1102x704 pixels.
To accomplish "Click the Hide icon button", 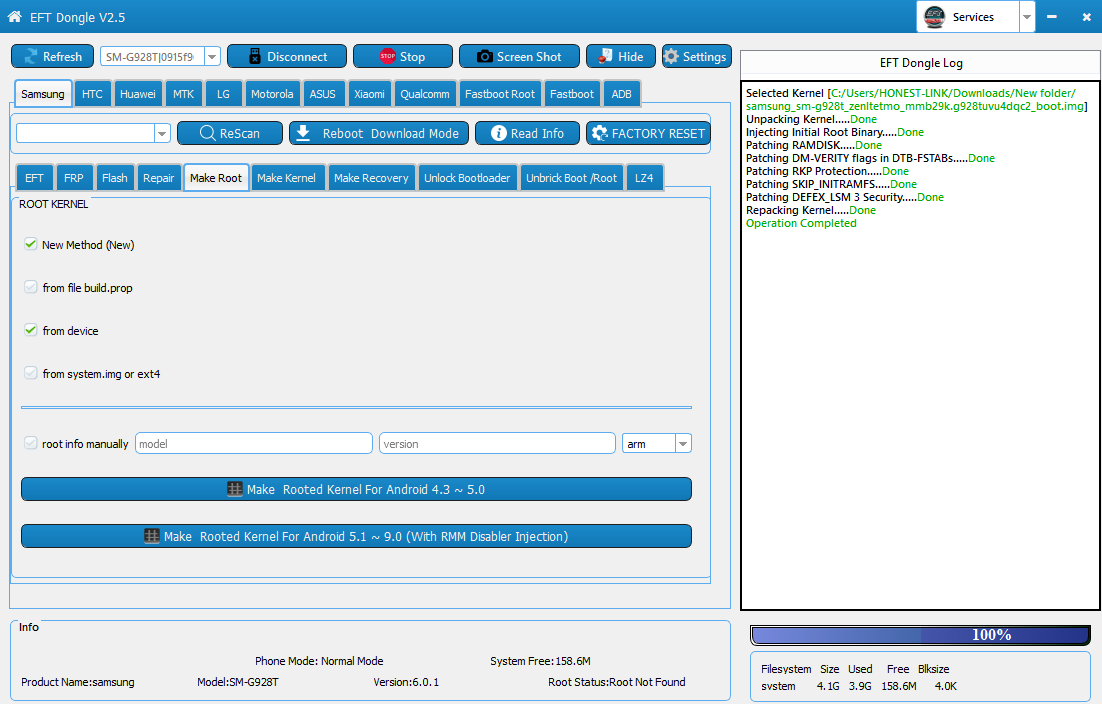I will coord(605,57).
